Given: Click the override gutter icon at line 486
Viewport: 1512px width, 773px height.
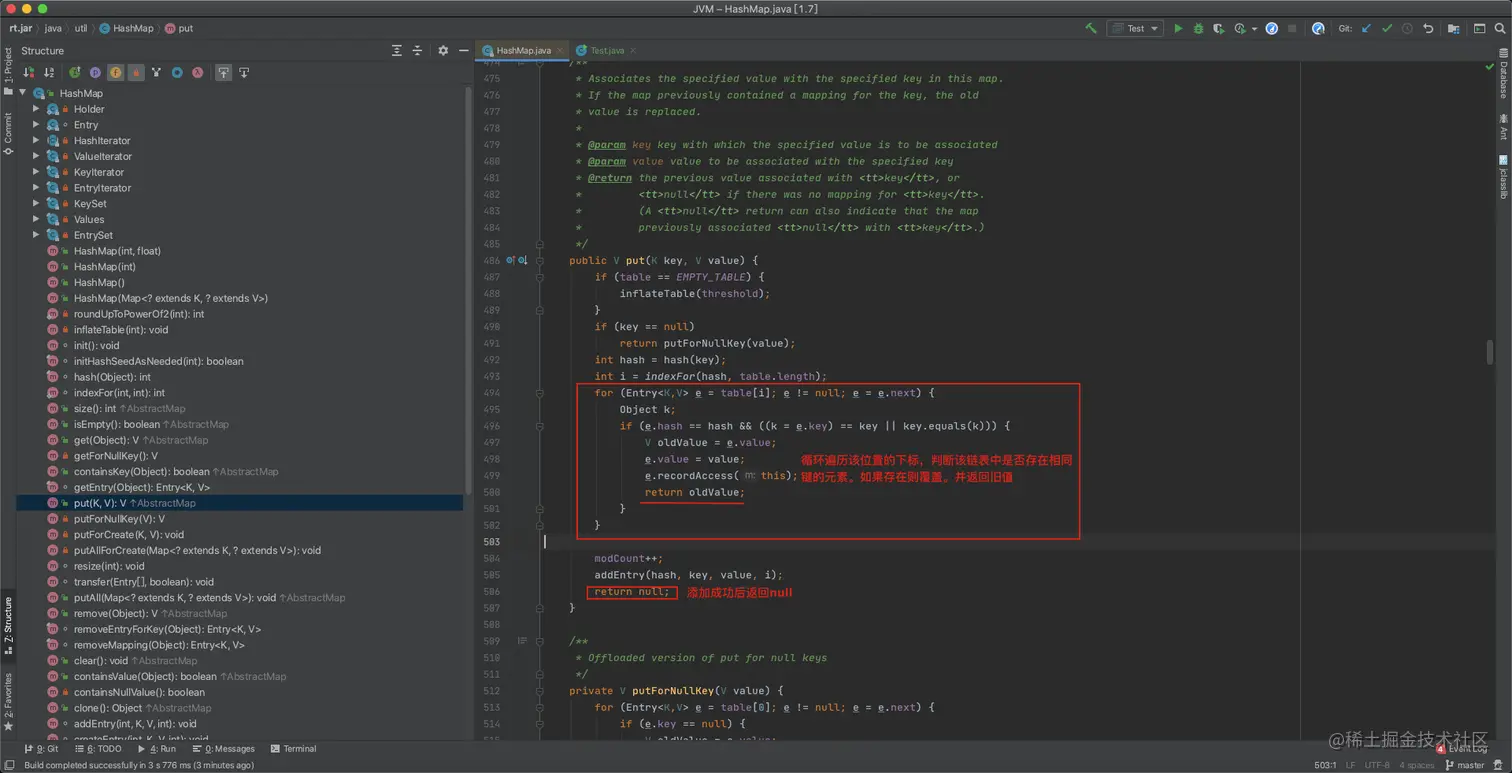Looking at the screenshot, I should coord(510,260).
